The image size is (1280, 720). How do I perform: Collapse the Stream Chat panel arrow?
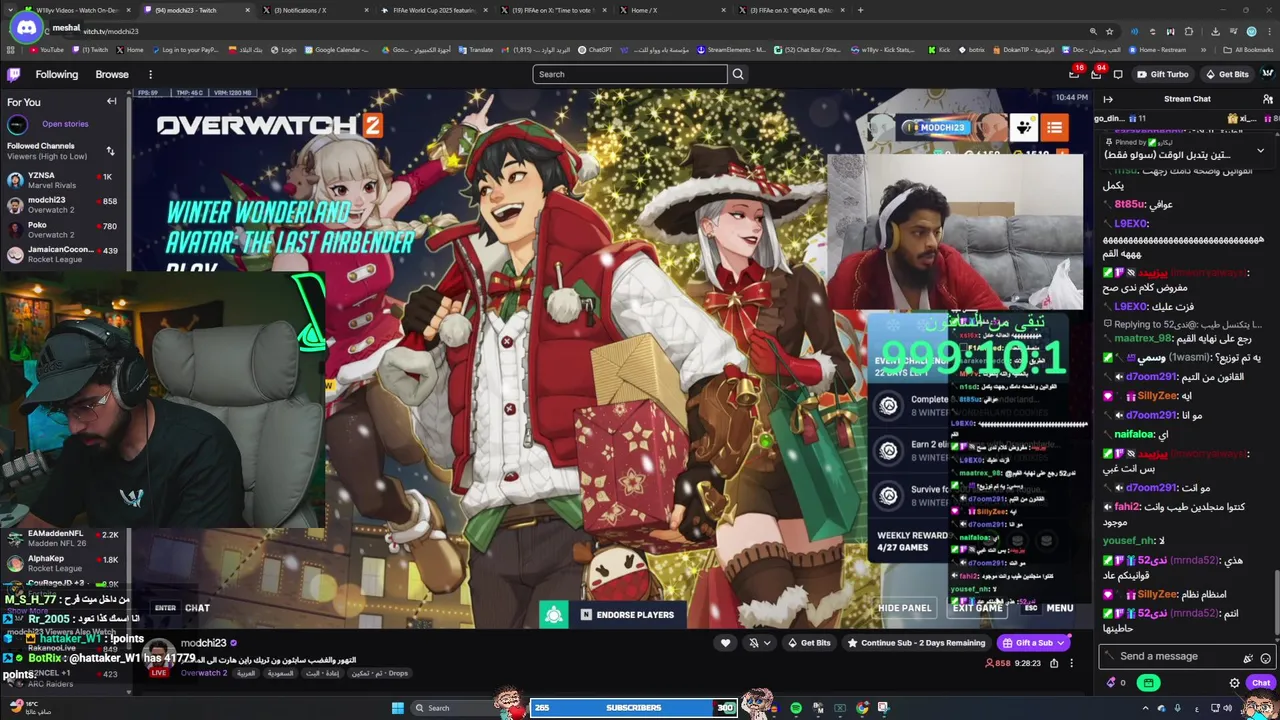pos(1108,99)
